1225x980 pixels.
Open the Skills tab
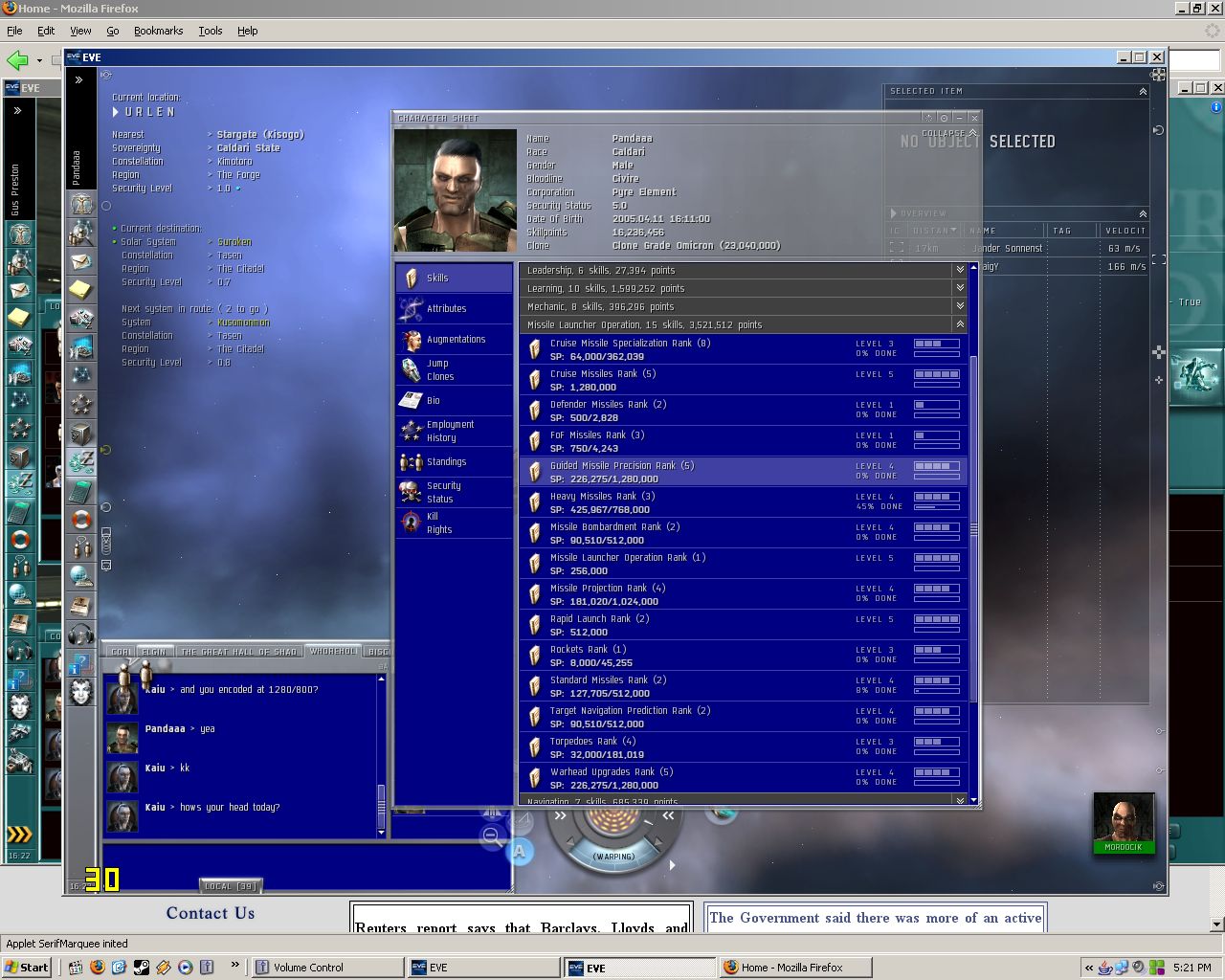coord(455,278)
